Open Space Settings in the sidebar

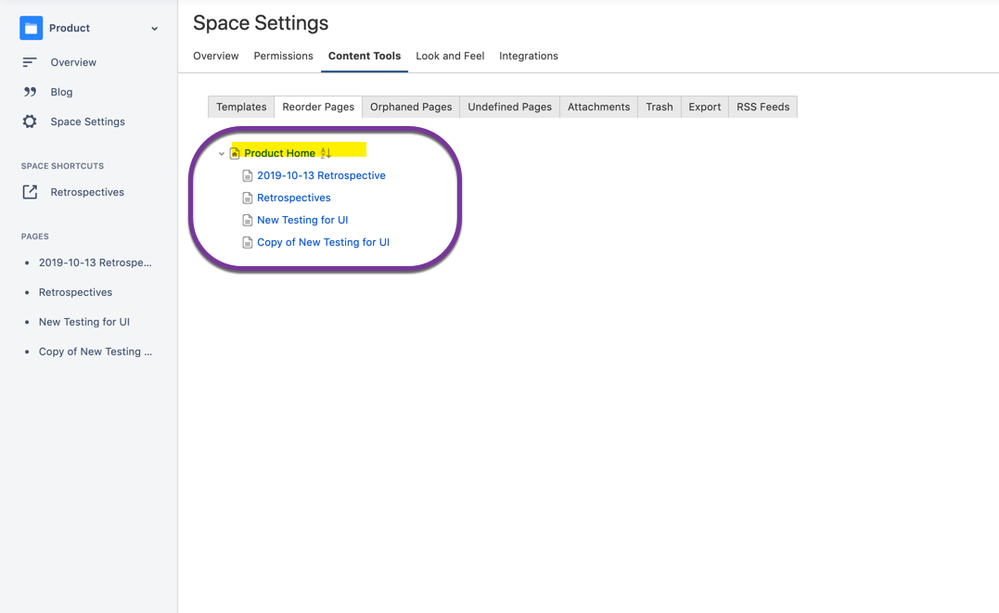tap(87, 122)
